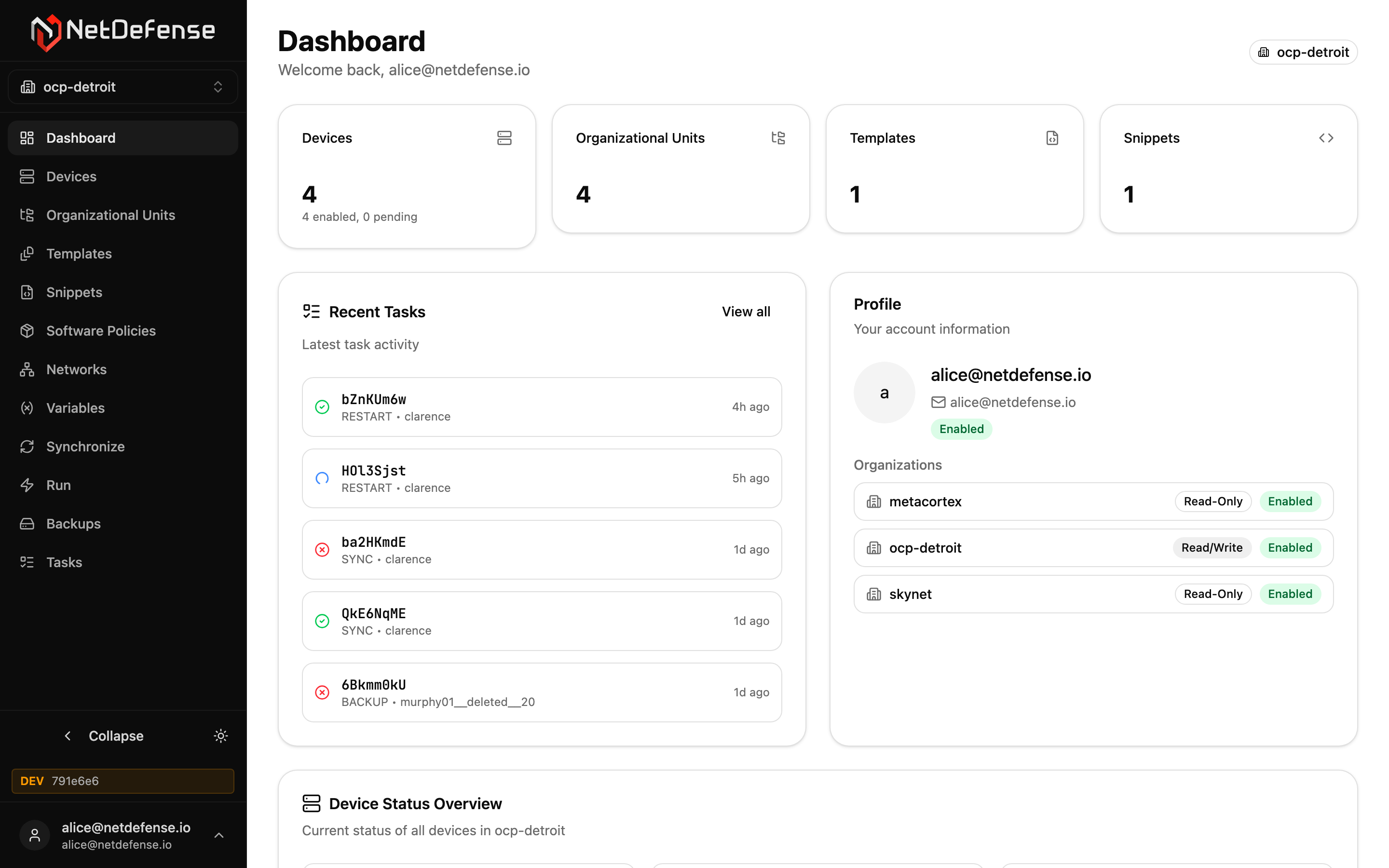Open the ocp-detroit organization switcher
1389x868 pixels.
pos(123,87)
